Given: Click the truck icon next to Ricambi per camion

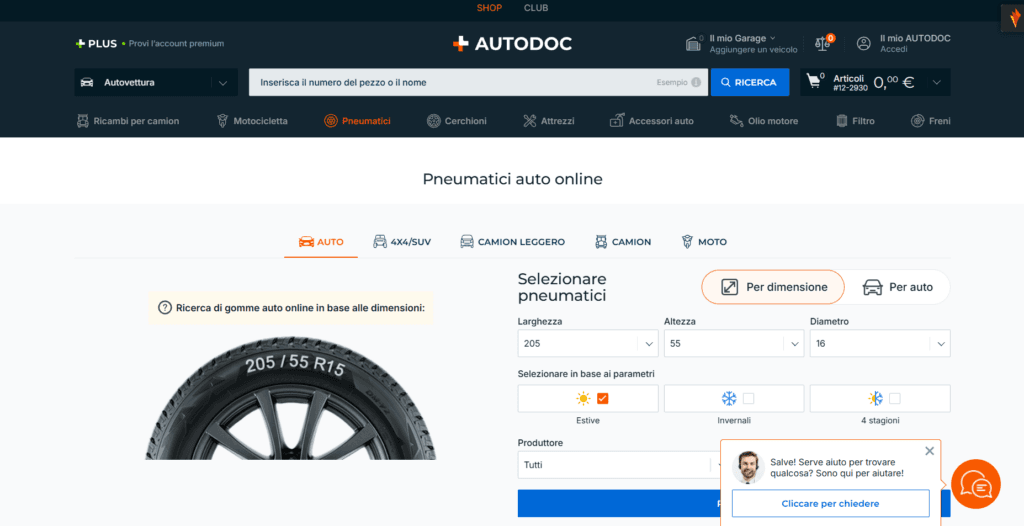Looking at the screenshot, I should click(x=82, y=121).
